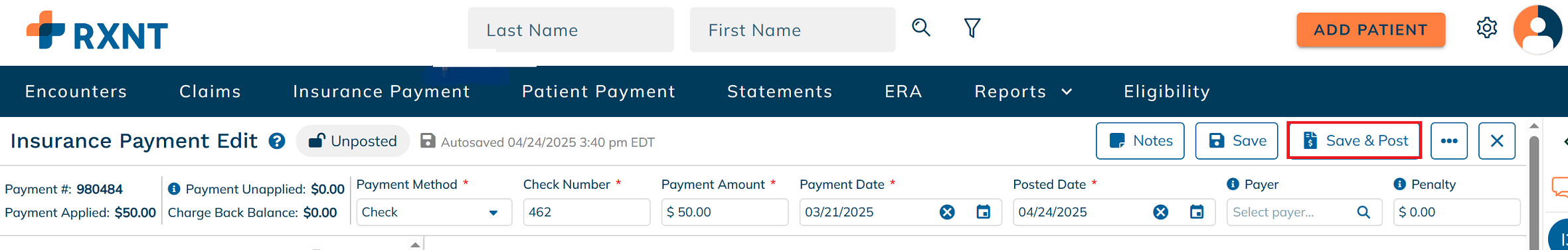Click the Payment Unapplied info icon
Screen dimensions: 1568x250
[174, 189]
